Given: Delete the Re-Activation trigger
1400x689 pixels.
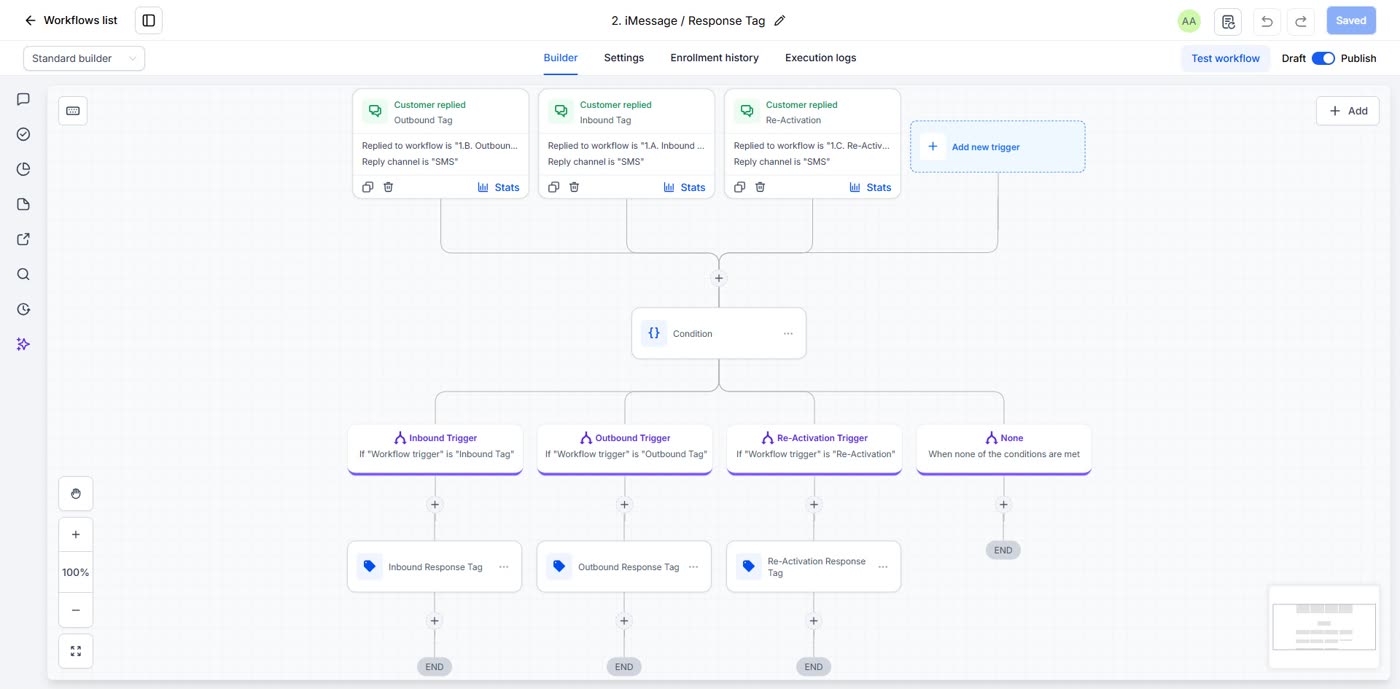Looking at the screenshot, I should tap(760, 187).
